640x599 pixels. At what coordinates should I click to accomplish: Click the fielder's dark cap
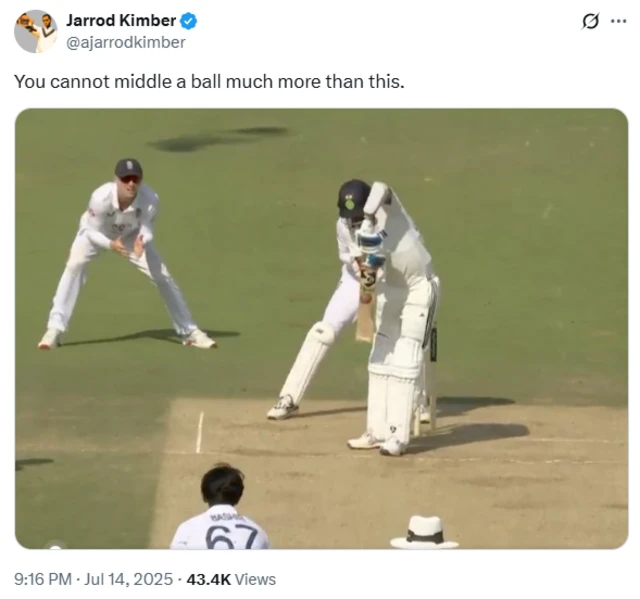click(128, 167)
